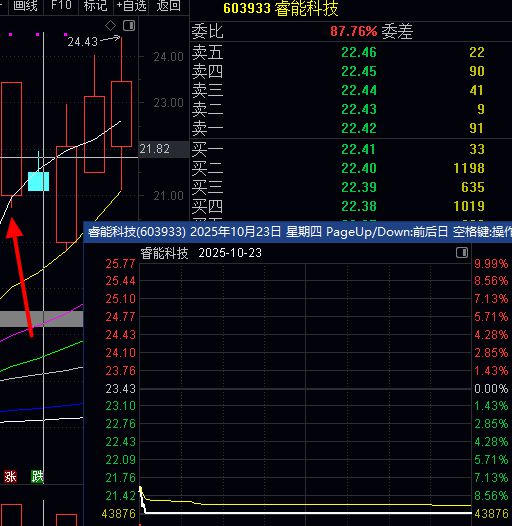Toggle the panel icon in the 2025-10-23 intraday popup
This screenshot has width=512, height=526.
(x=462, y=253)
